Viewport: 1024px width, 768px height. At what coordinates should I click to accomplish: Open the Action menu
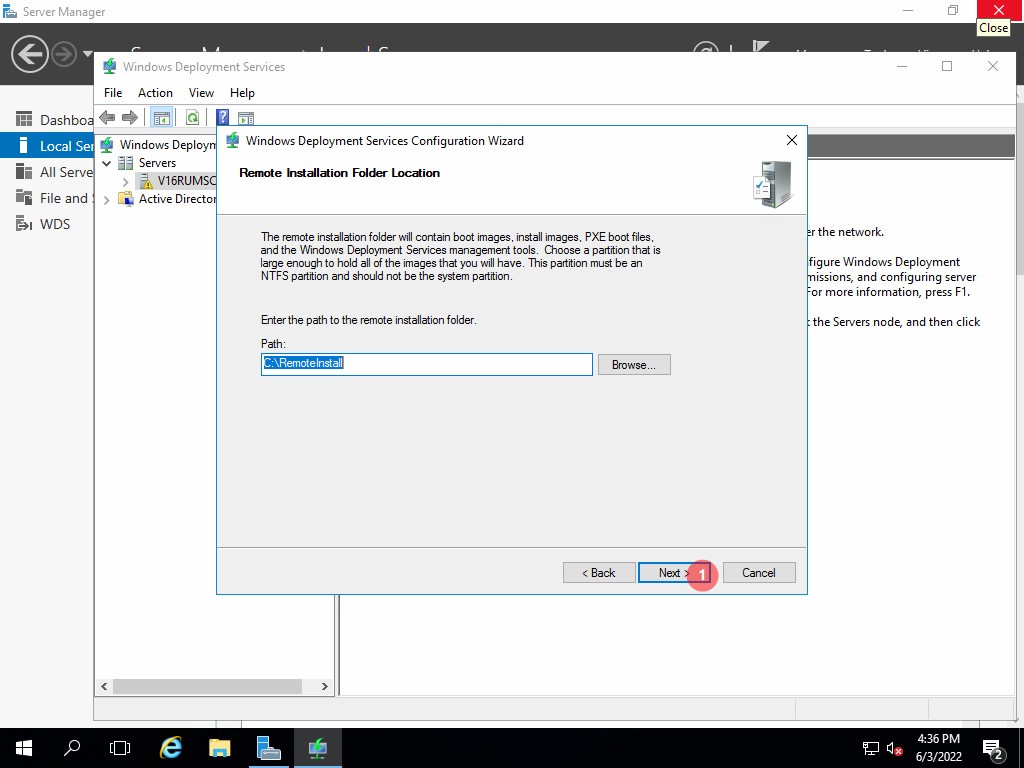(155, 93)
